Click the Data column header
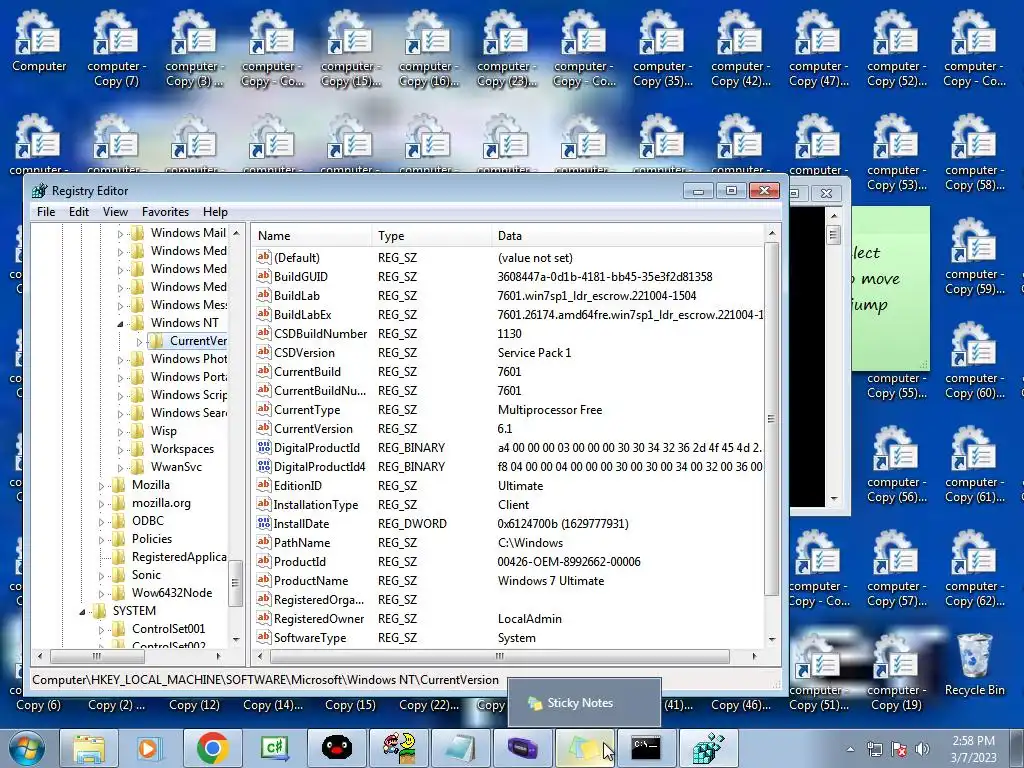This screenshot has width=1024, height=768. point(627,236)
